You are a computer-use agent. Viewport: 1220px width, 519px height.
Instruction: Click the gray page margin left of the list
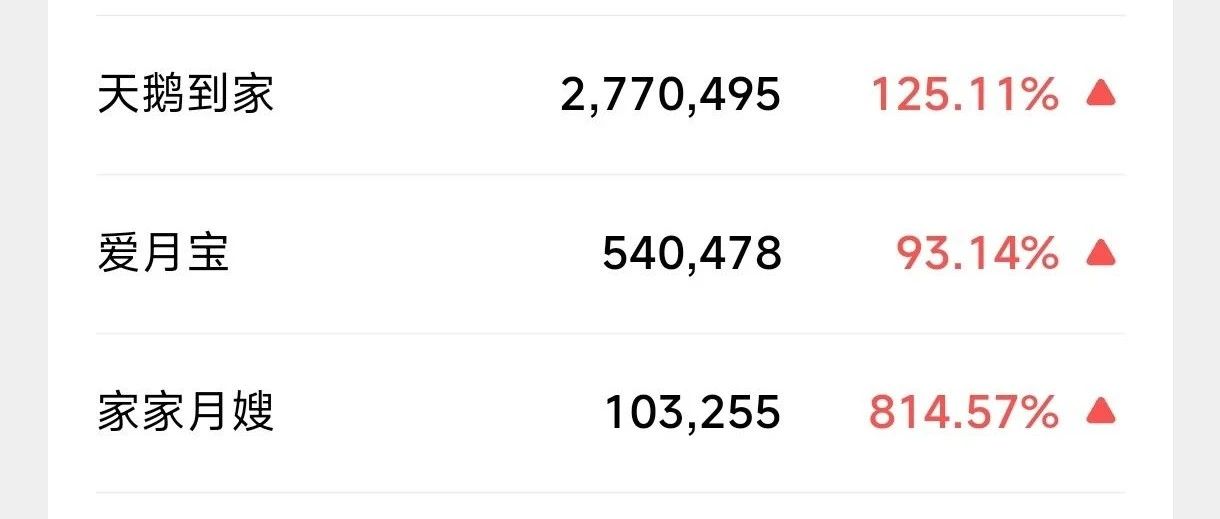pyautogui.click(x=23, y=260)
